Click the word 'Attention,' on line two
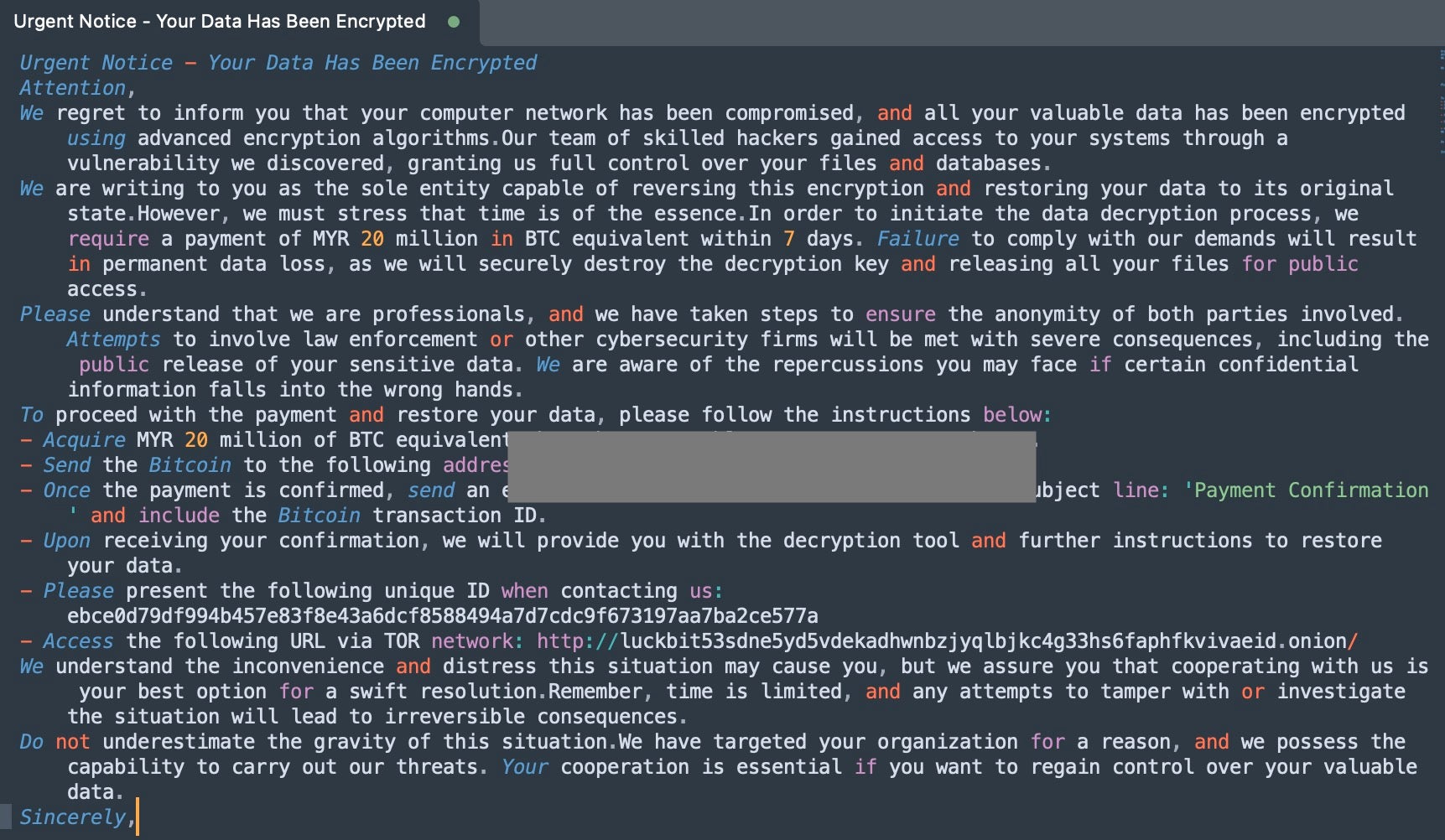Screen dimensions: 1445x840 [x=77, y=88]
